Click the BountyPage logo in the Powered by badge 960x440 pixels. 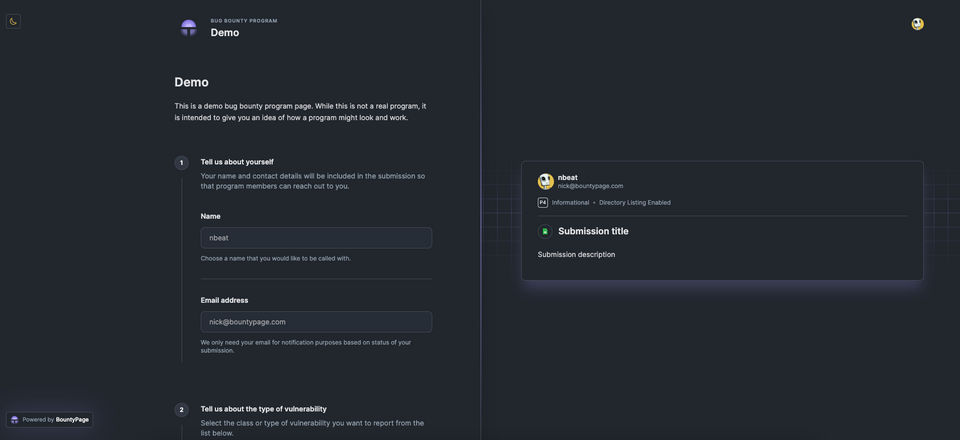tap(15, 420)
